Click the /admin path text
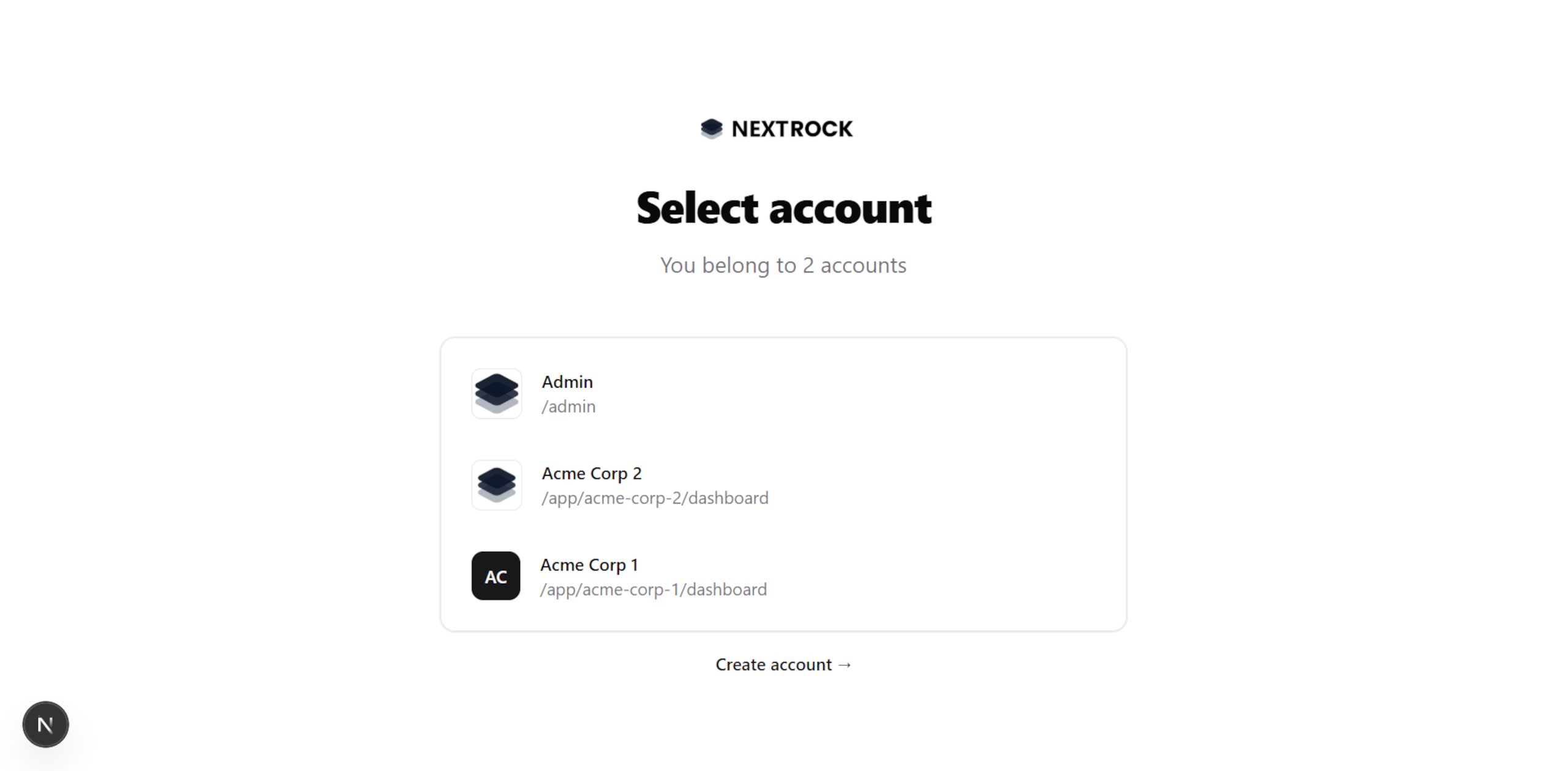 (x=568, y=407)
